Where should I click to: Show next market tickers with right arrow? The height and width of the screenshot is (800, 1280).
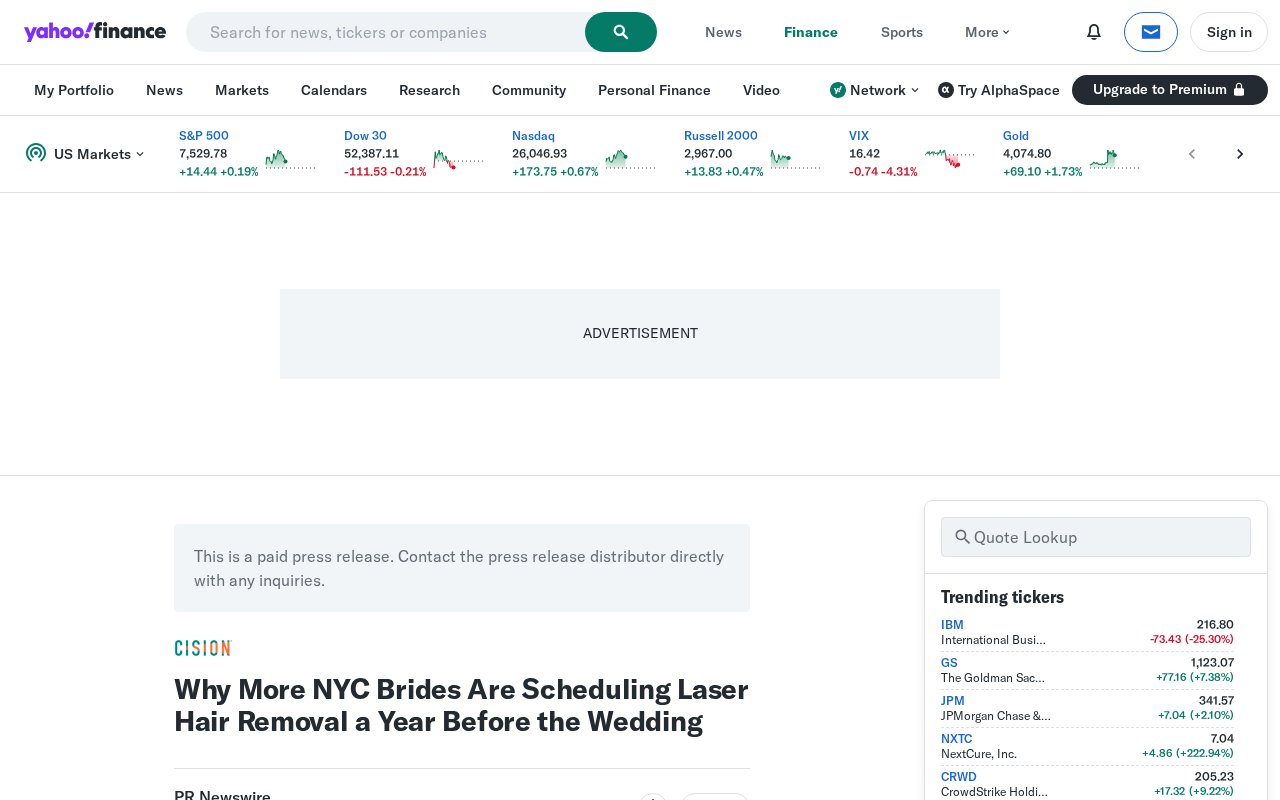[x=1240, y=154]
